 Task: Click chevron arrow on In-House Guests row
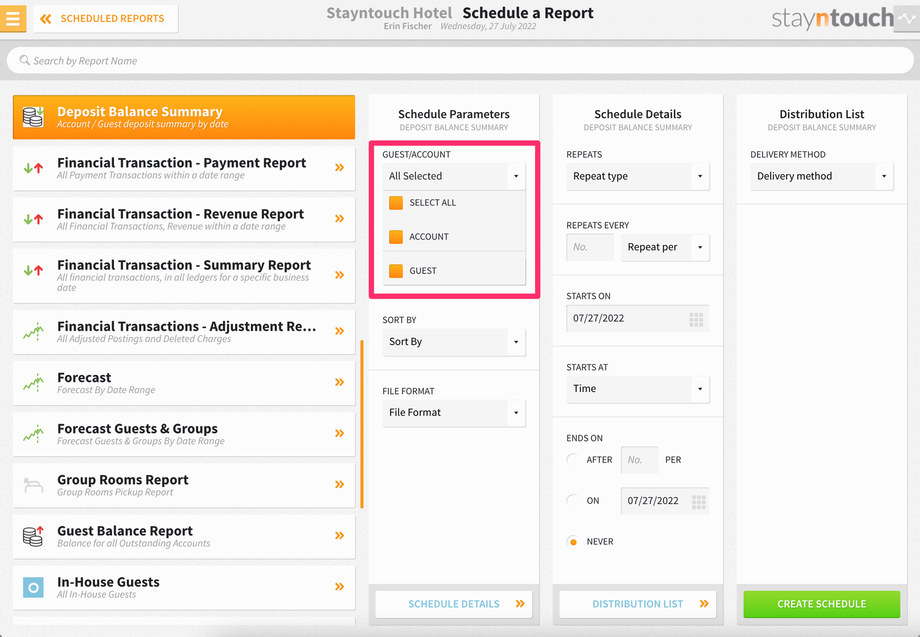click(x=339, y=587)
